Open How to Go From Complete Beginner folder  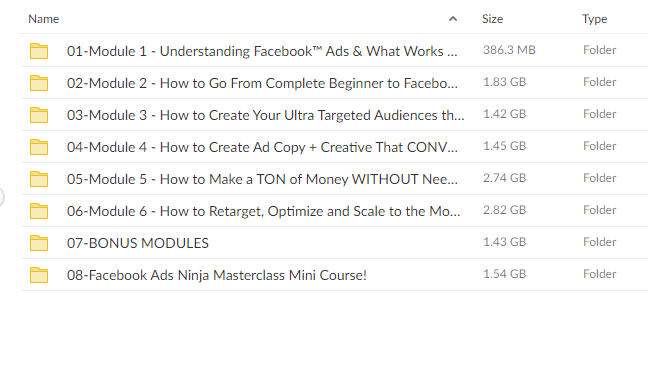(262, 83)
